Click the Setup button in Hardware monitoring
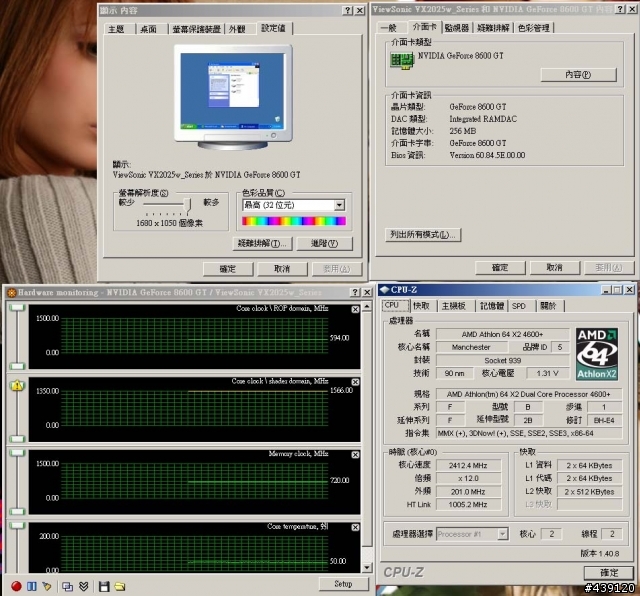The height and width of the screenshot is (596, 640). (343, 584)
